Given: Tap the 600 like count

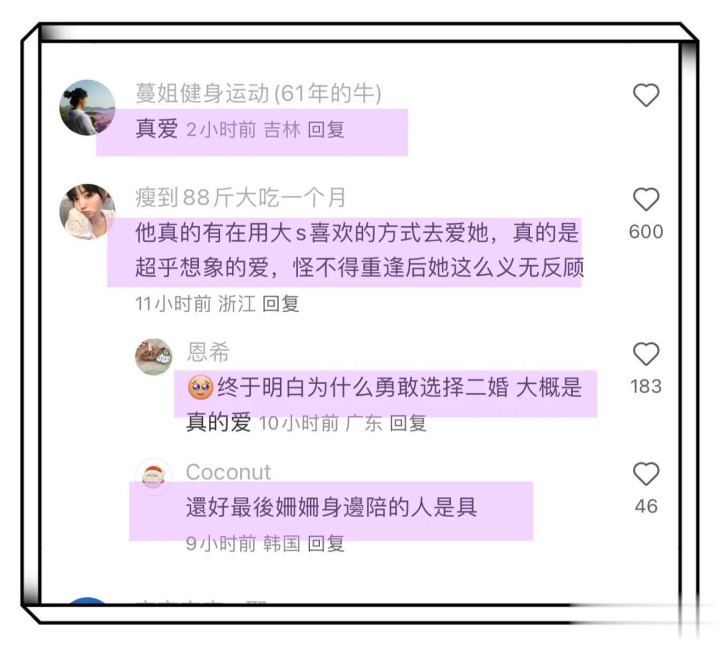Looking at the screenshot, I should tap(646, 232).
